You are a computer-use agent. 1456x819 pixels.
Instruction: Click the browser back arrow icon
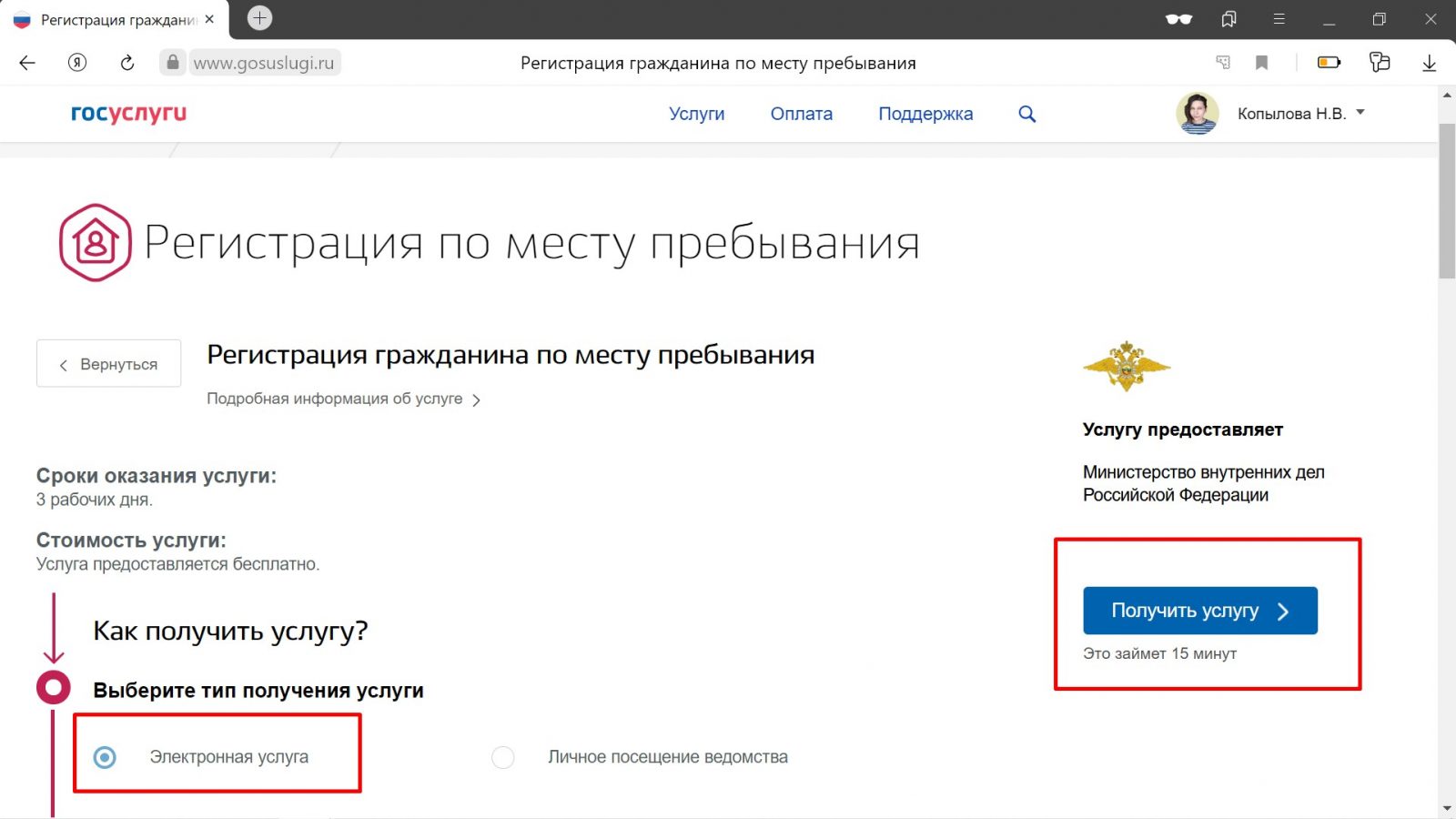[x=27, y=63]
